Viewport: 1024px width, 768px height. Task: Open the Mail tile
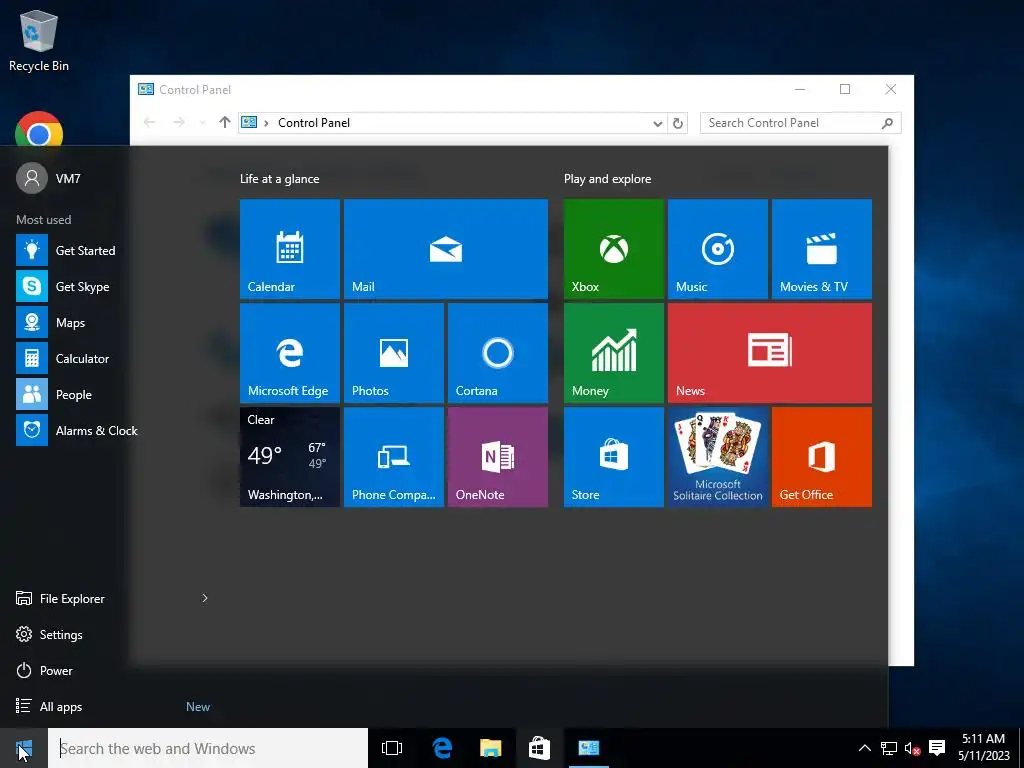(445, 249)
